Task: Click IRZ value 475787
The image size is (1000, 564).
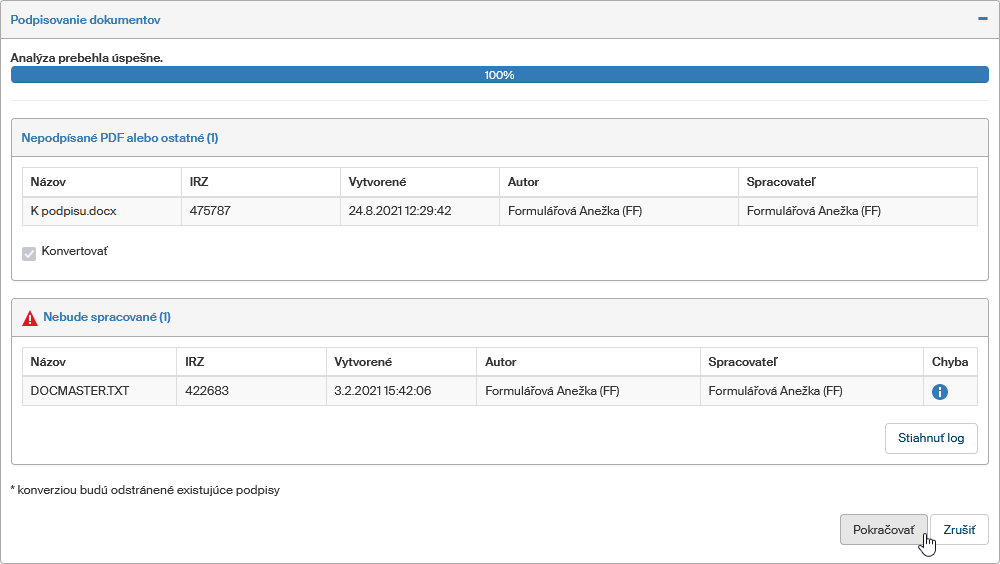Action: coord(210,211)
